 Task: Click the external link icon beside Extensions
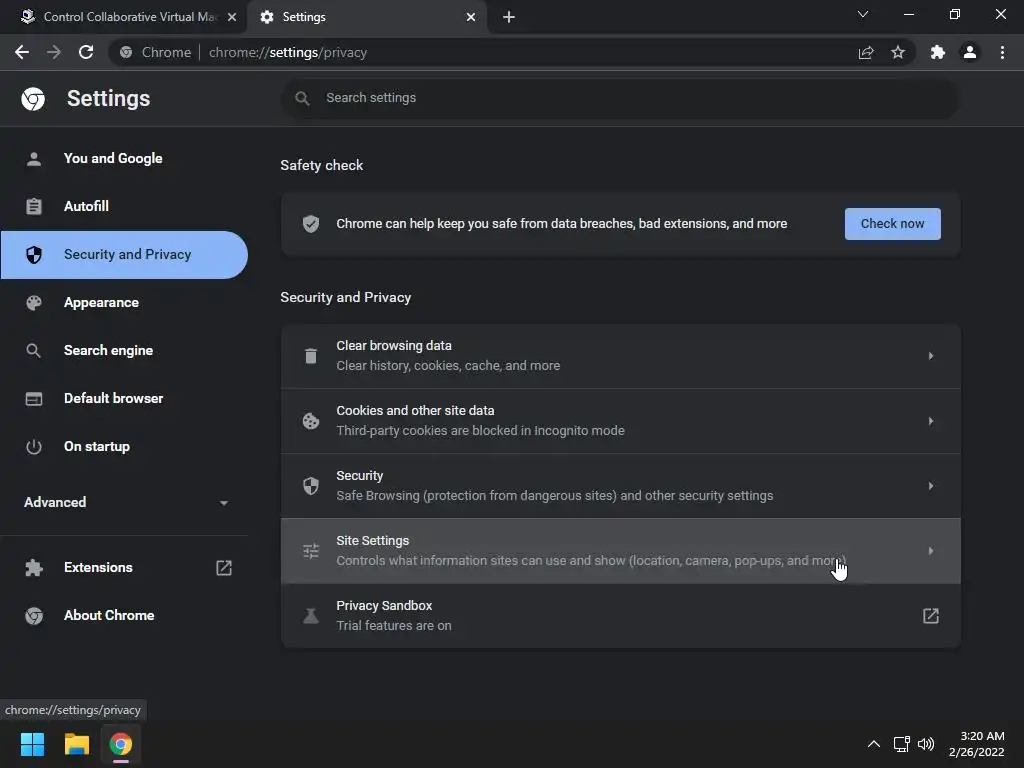[x=224, y=568]
